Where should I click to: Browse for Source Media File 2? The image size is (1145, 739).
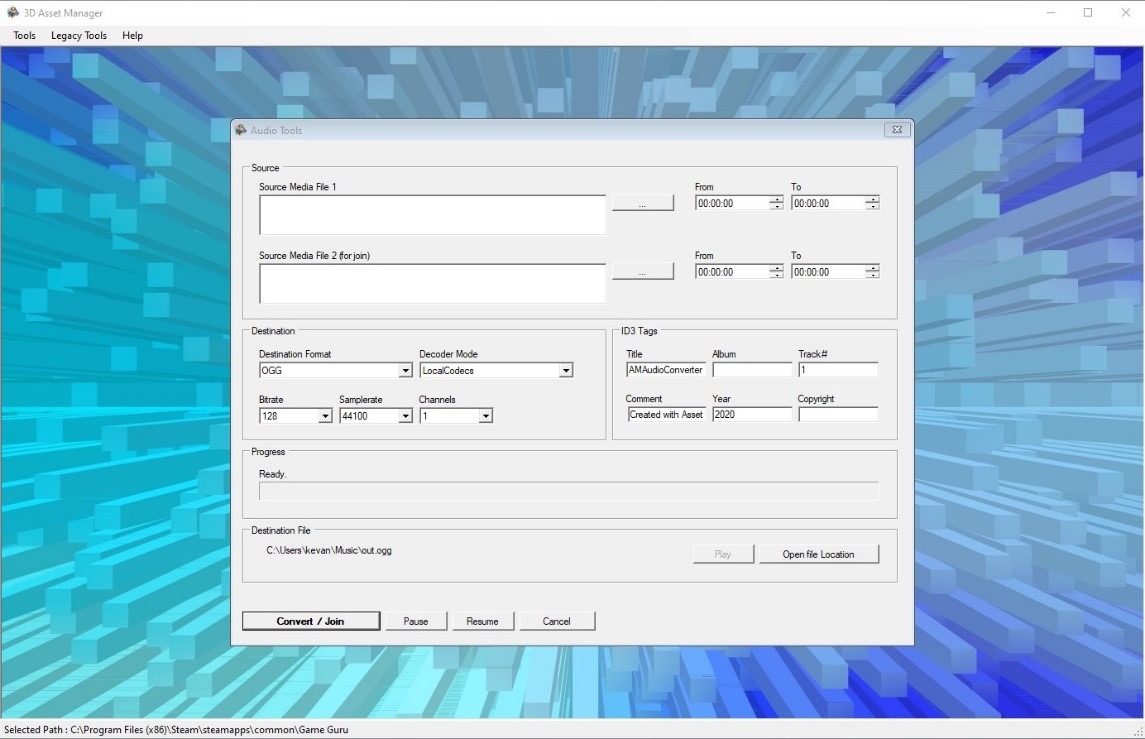(642, 272)
